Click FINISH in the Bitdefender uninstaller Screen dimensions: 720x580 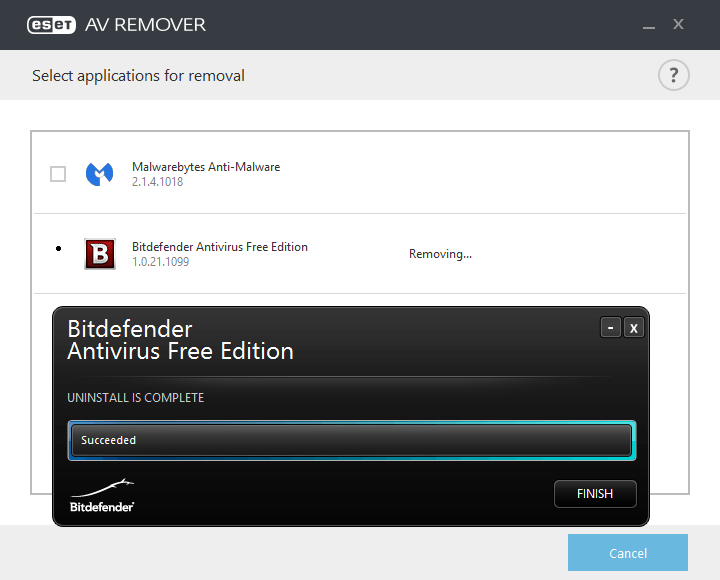595,494
